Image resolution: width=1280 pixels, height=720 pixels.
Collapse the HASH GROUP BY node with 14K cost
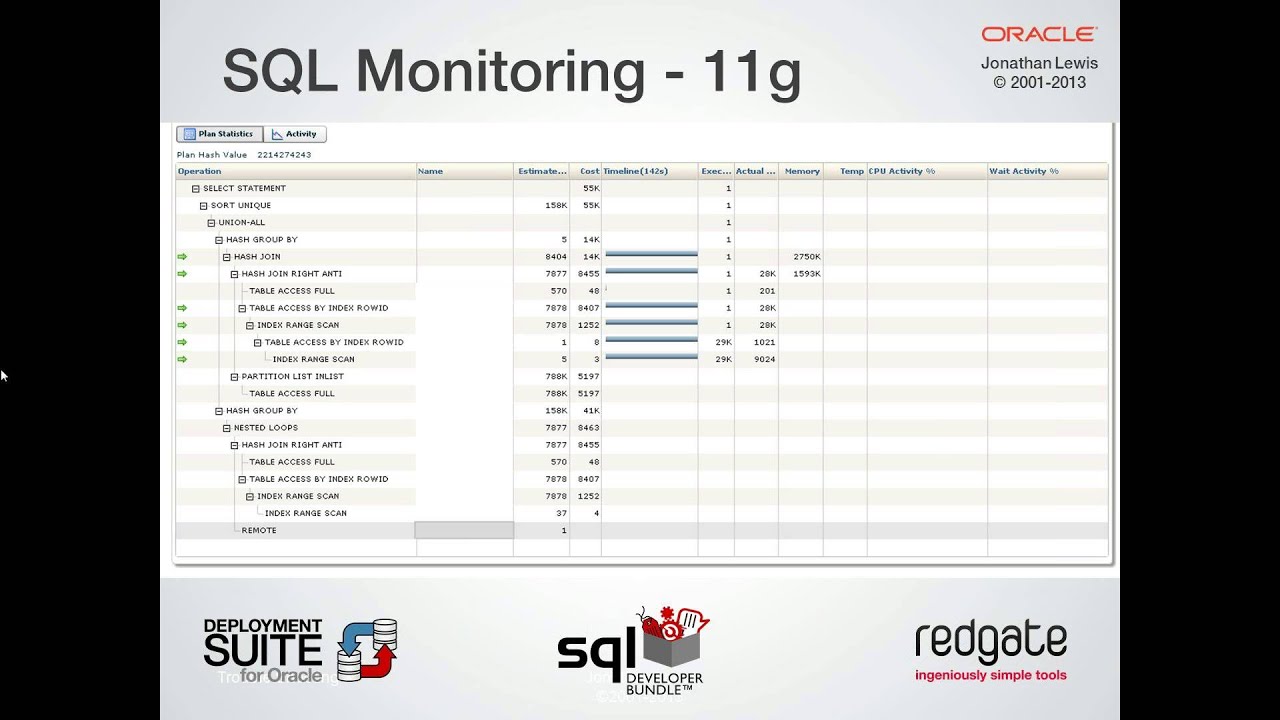pyautogui.click(x=219, y=240)
